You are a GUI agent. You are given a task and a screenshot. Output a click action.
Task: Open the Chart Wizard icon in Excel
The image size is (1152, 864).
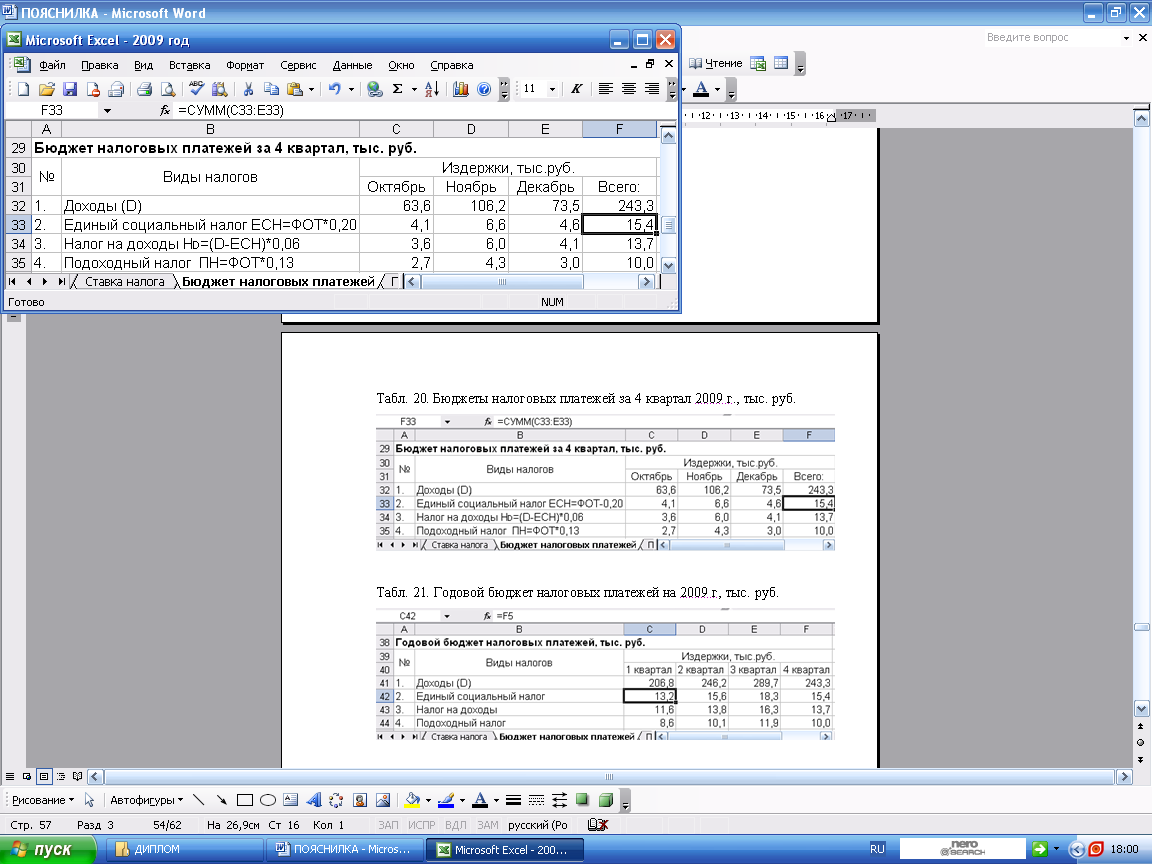[461, 89]
